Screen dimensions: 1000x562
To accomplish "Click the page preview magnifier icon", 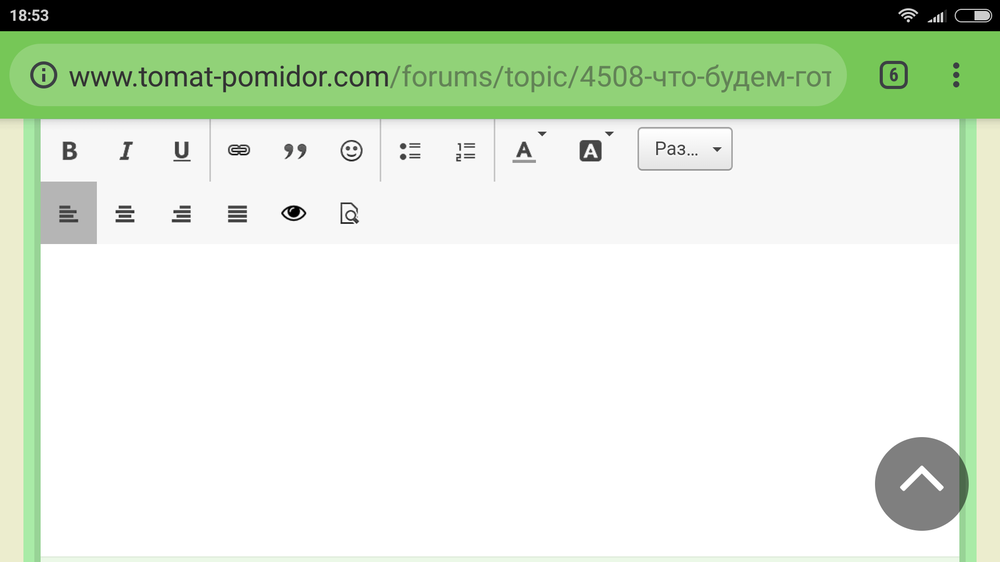I will tap(349, 213).
